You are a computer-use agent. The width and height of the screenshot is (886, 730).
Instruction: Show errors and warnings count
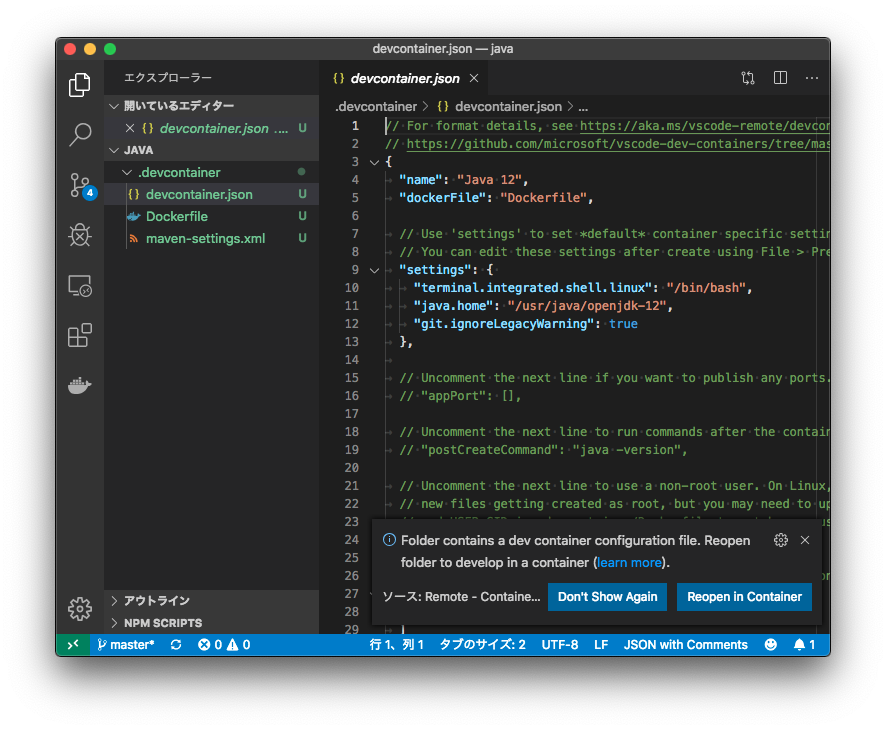(224, 645)
